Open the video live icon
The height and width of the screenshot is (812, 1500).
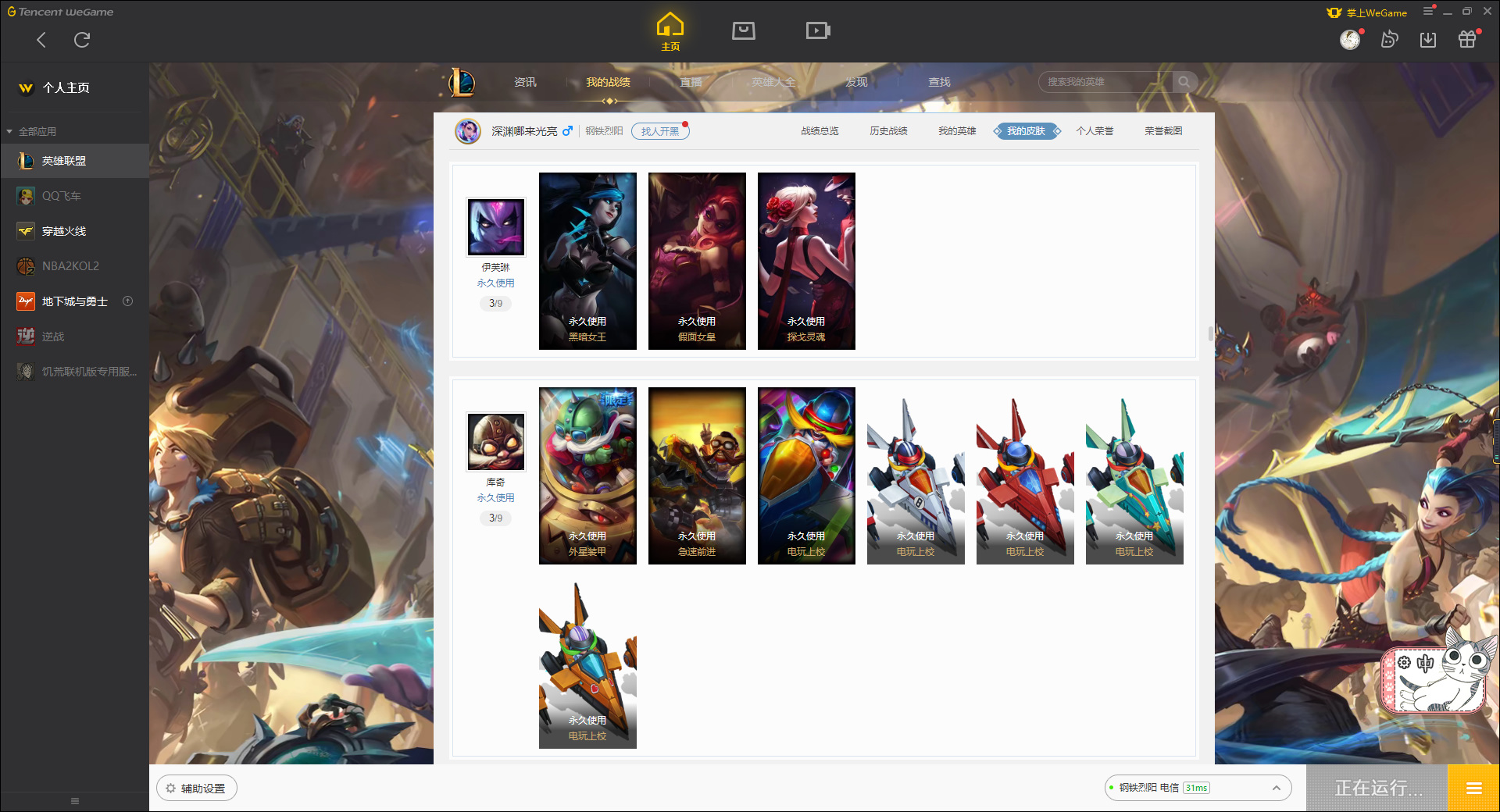818,30
